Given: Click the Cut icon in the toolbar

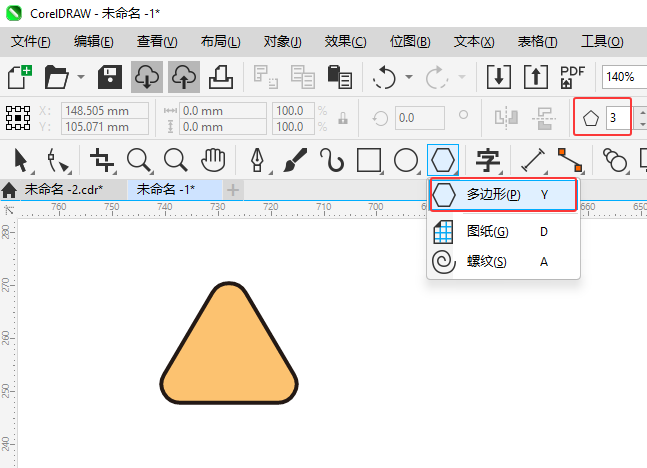Looking at the screenshot, I should [266, 77].
